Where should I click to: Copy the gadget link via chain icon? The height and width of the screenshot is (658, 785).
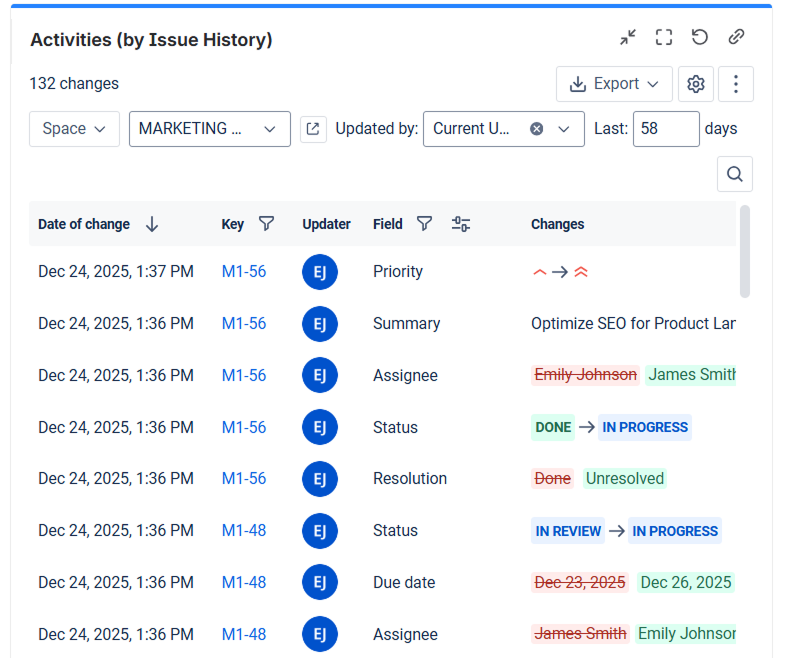coord(736,38)
